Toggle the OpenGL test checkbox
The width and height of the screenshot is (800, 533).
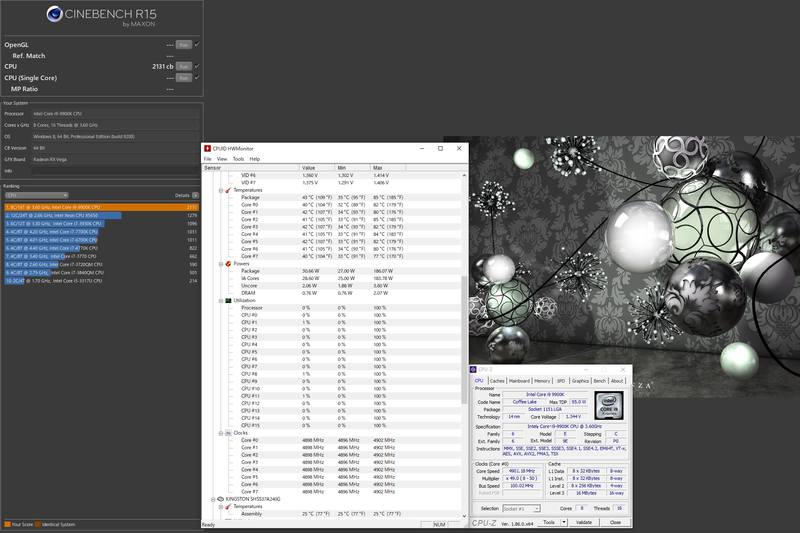[197, 44]
